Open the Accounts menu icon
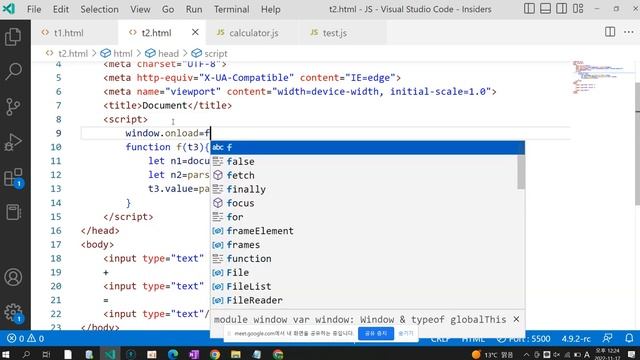Screen dimensions: 640x360 coord(13,277)
